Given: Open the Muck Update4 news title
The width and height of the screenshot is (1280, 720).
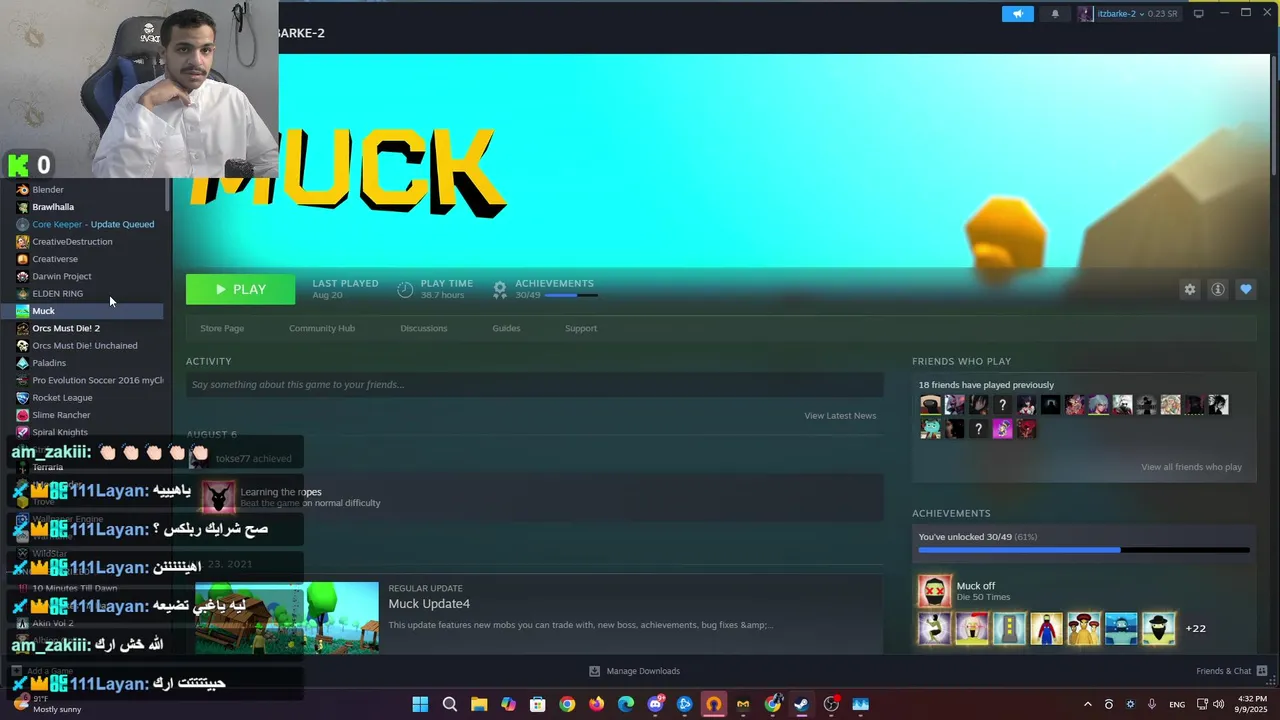Looking at the screenshot, I should [x=429, y=604].
